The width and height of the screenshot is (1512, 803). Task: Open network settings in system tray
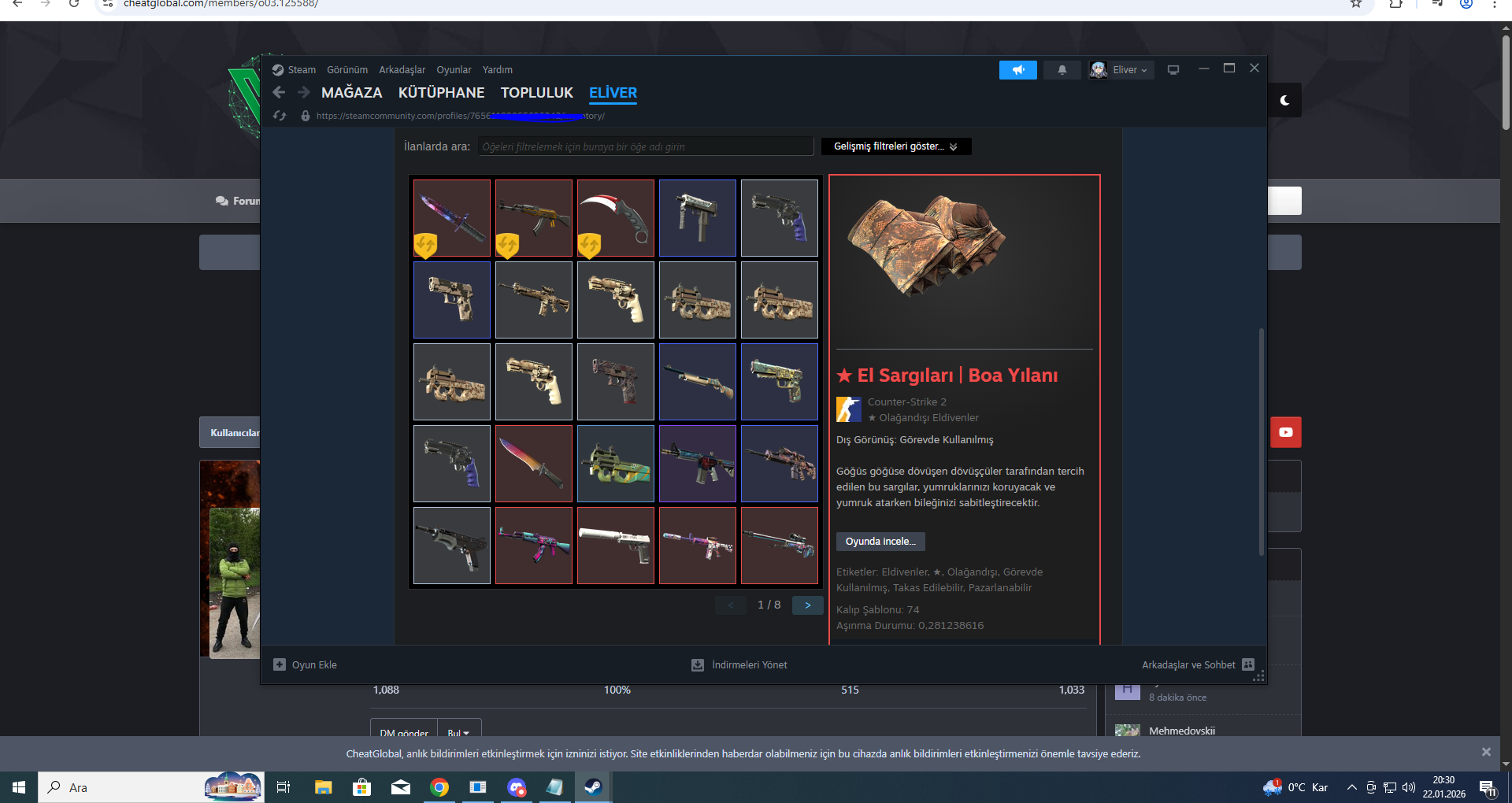pyautogui.click(x=1390, y=787)
